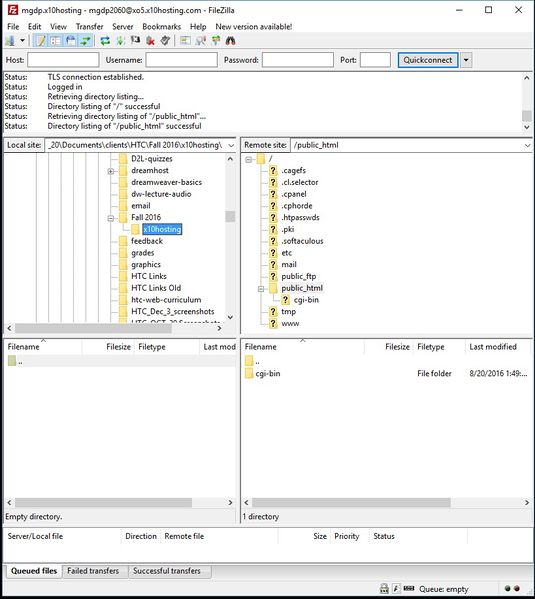The width and height of the screenshot is (535, 599).
Task: Collapse the public_html remote folder
Action: coord(261,289)
